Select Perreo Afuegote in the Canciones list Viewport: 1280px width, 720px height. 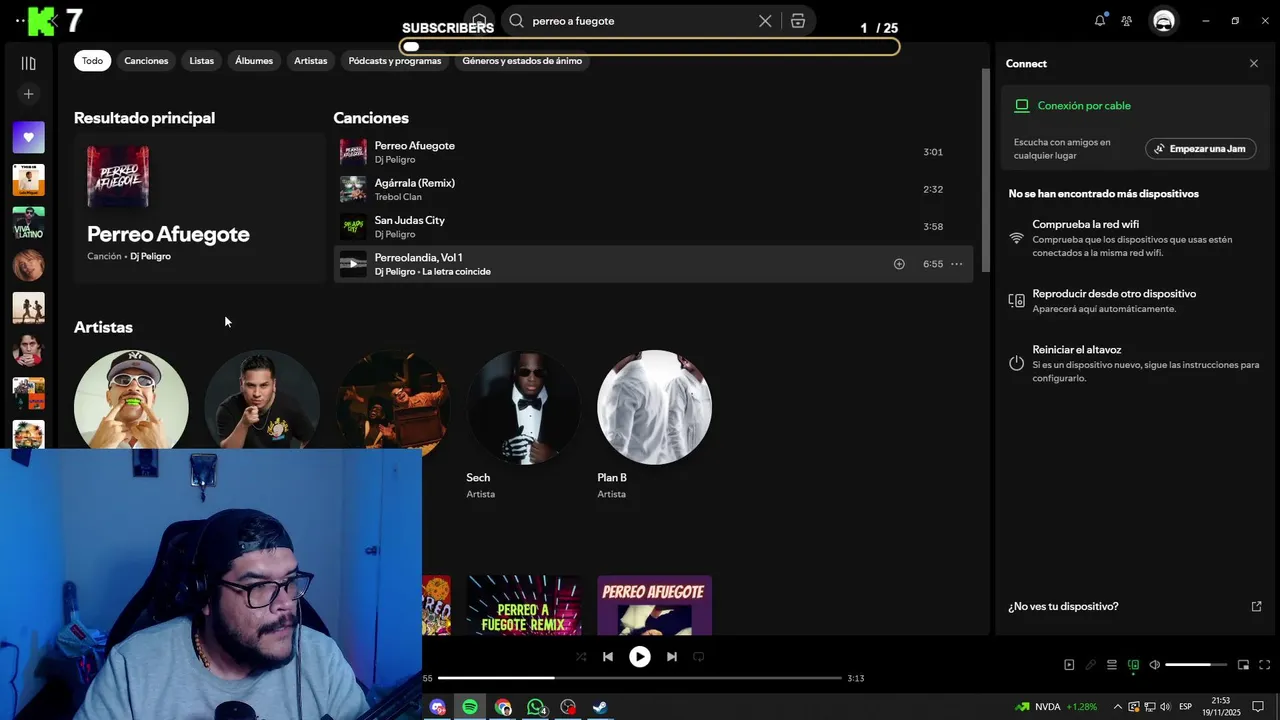(653, 152)
